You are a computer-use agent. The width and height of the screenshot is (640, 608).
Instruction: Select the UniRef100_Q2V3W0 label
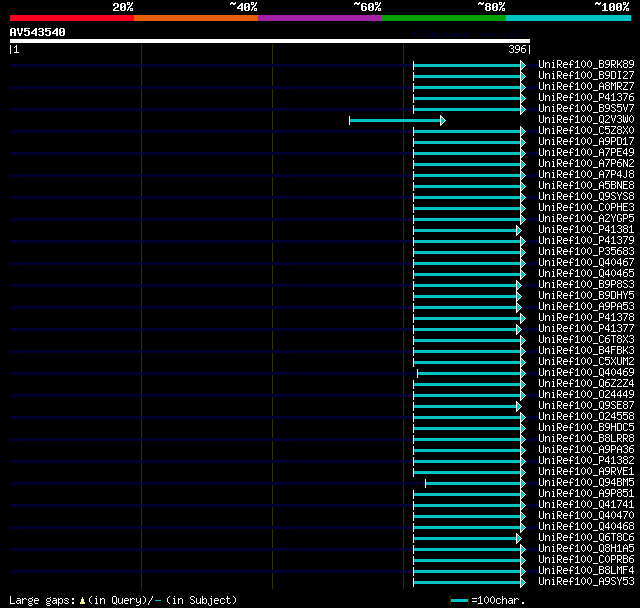click(x=586, y=120)
